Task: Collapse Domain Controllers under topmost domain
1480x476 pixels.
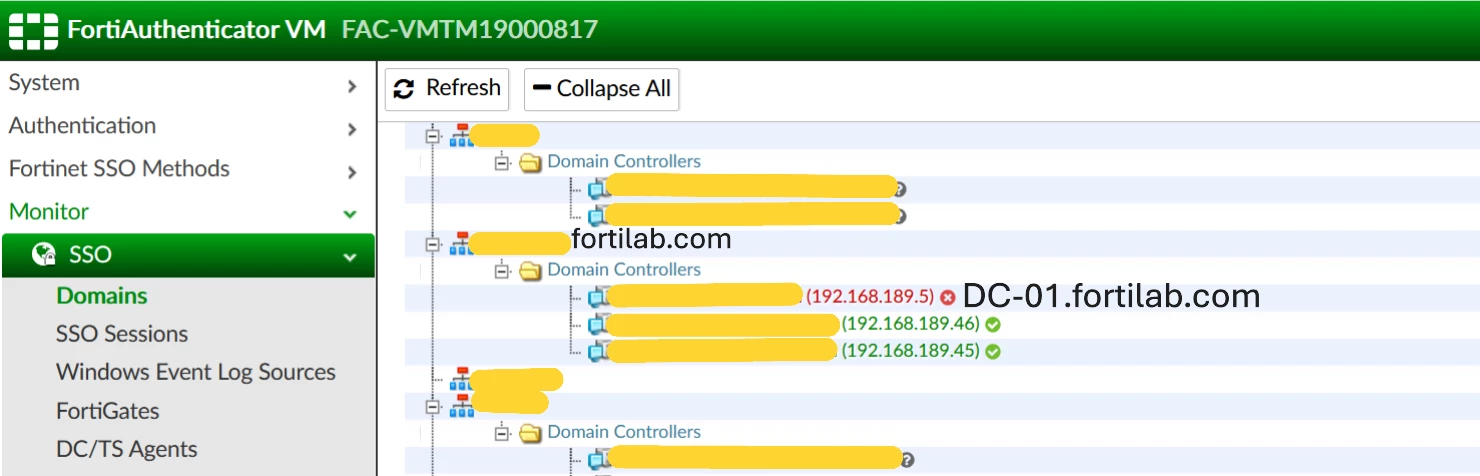Action: pos(502,162)
